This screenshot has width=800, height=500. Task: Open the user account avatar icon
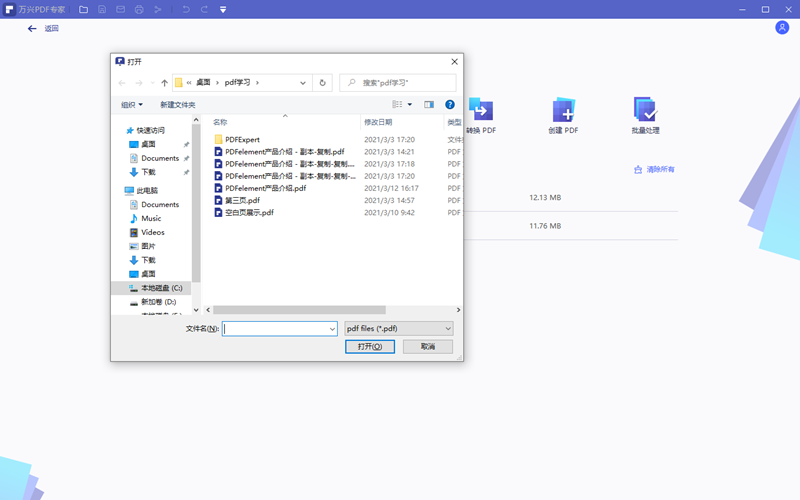pos(782,28)
